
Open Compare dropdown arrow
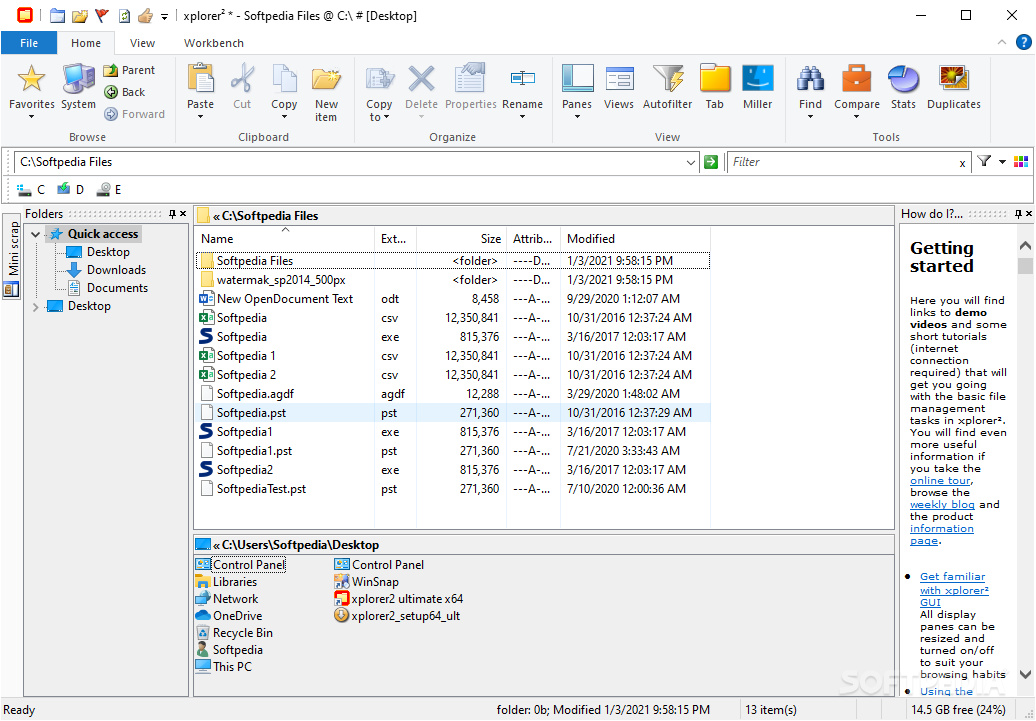click(856, 117)
